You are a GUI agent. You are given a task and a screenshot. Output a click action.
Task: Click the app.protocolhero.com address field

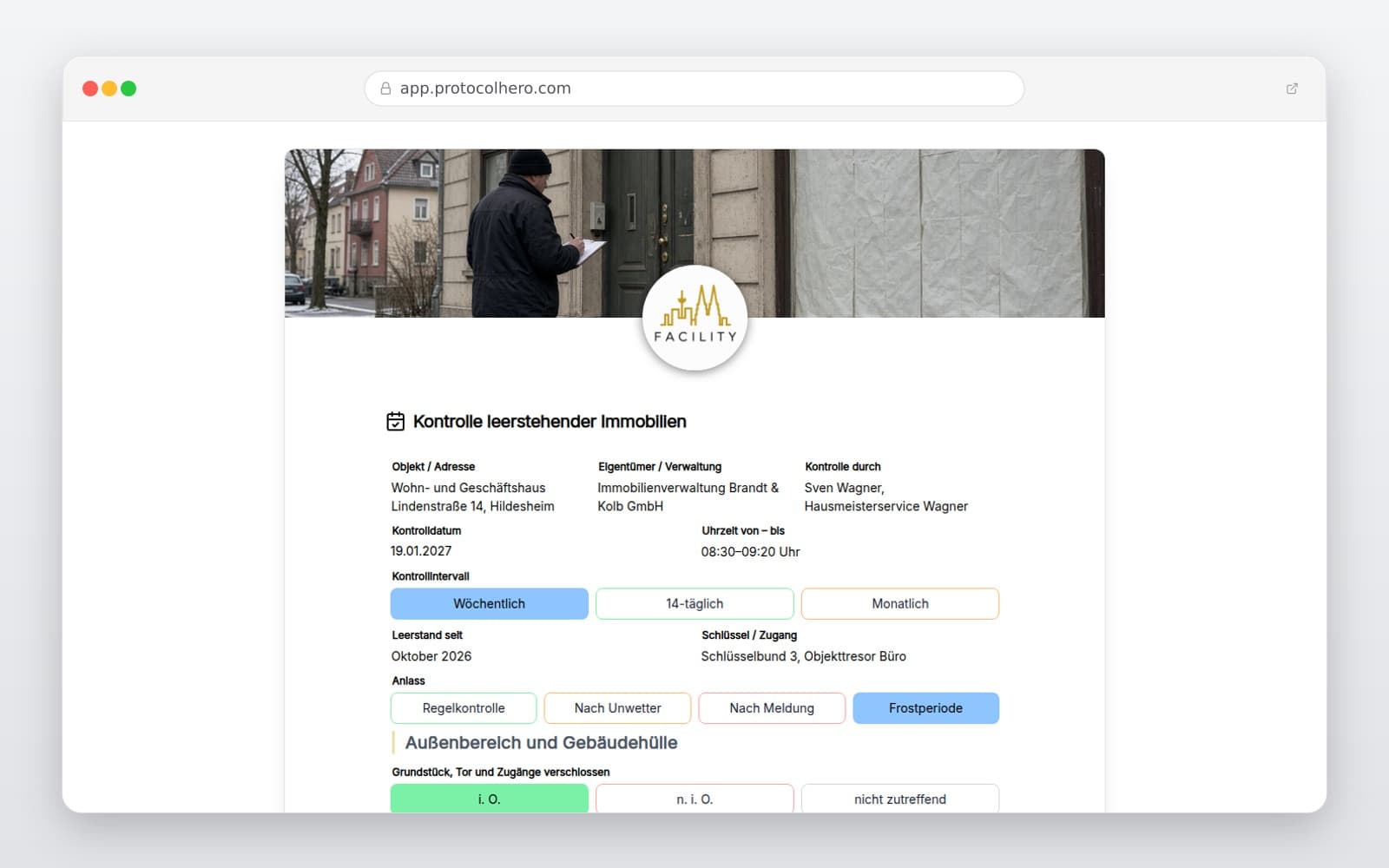coord(694,89)
